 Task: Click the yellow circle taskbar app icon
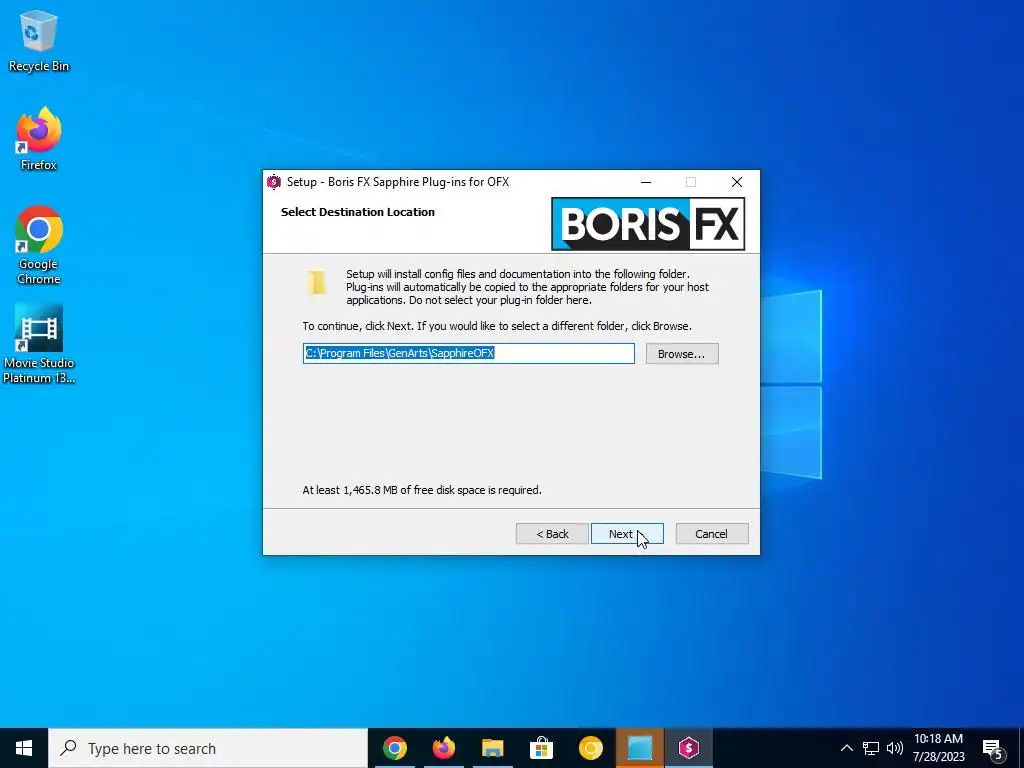590,748
